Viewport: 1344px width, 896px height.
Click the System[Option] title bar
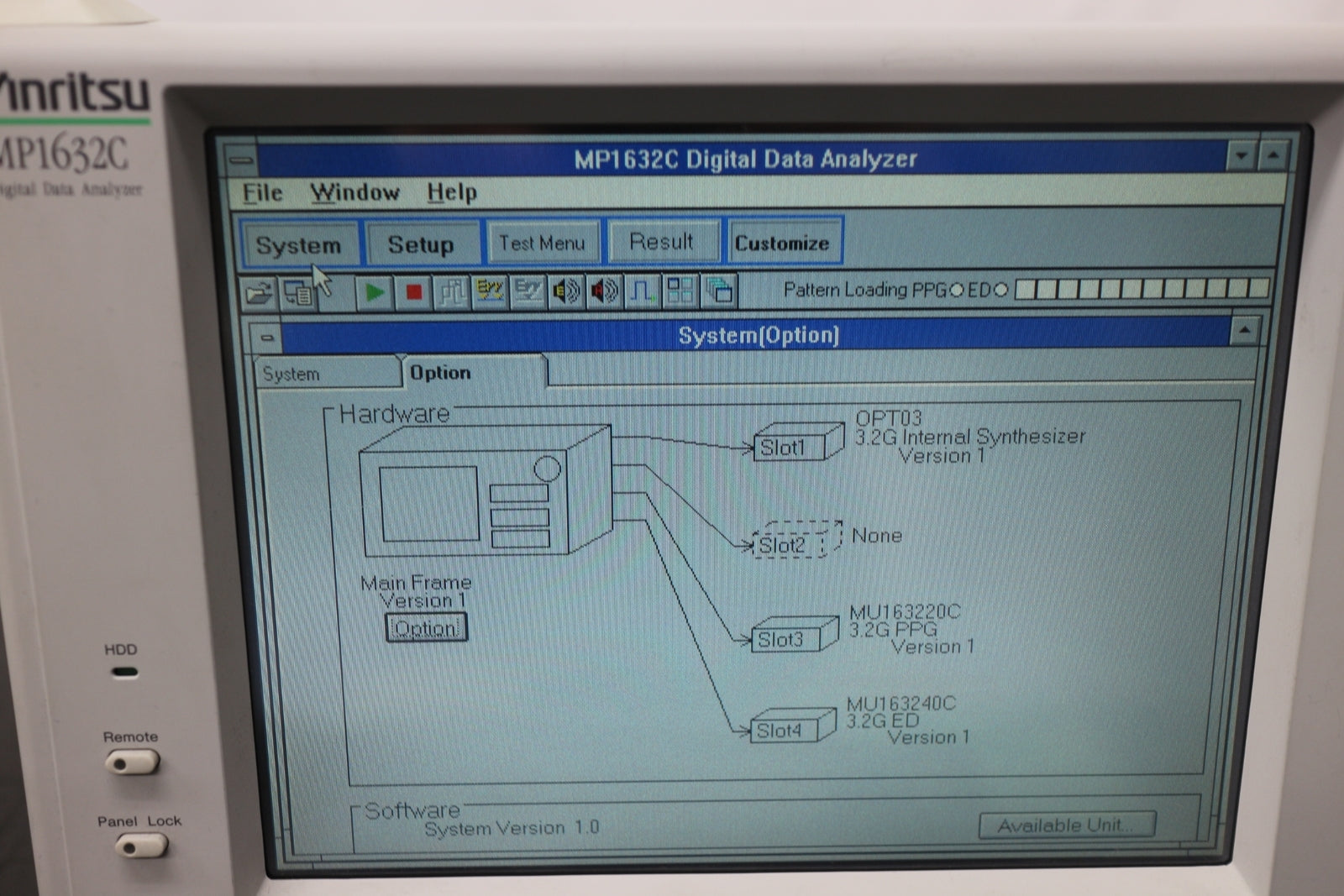tap(756, 335)
